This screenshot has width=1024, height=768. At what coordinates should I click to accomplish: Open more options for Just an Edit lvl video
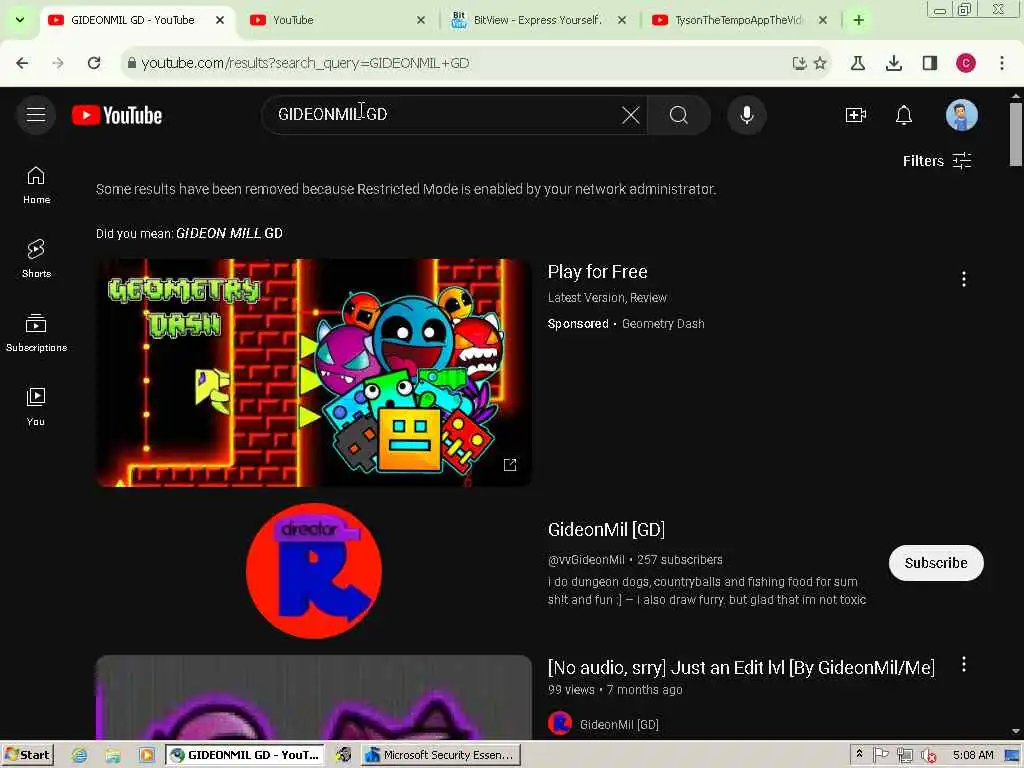pyautogui.click(x=963, y=665)
